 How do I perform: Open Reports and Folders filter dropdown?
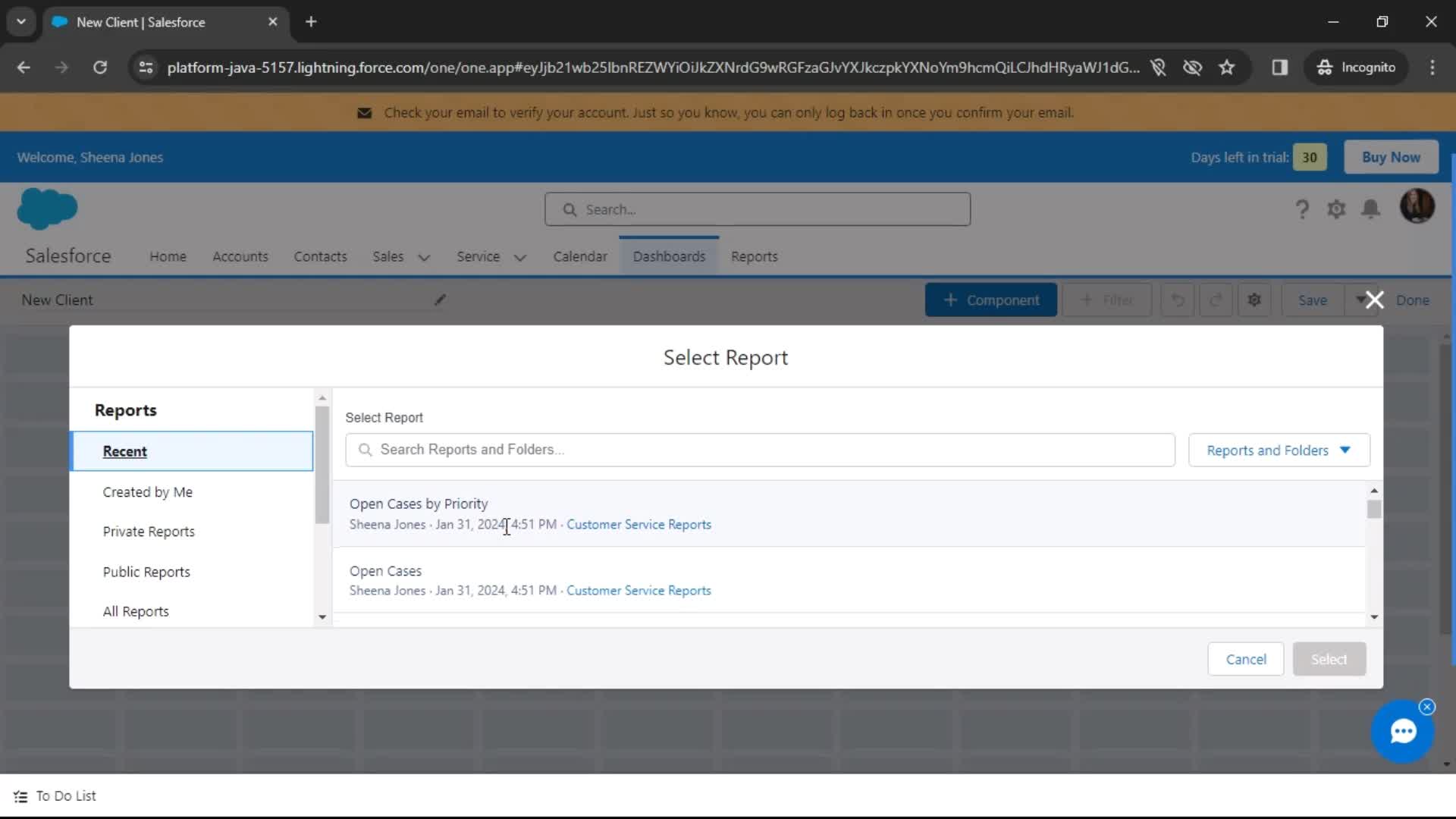pyautogui.click(x=1279, y=450)
